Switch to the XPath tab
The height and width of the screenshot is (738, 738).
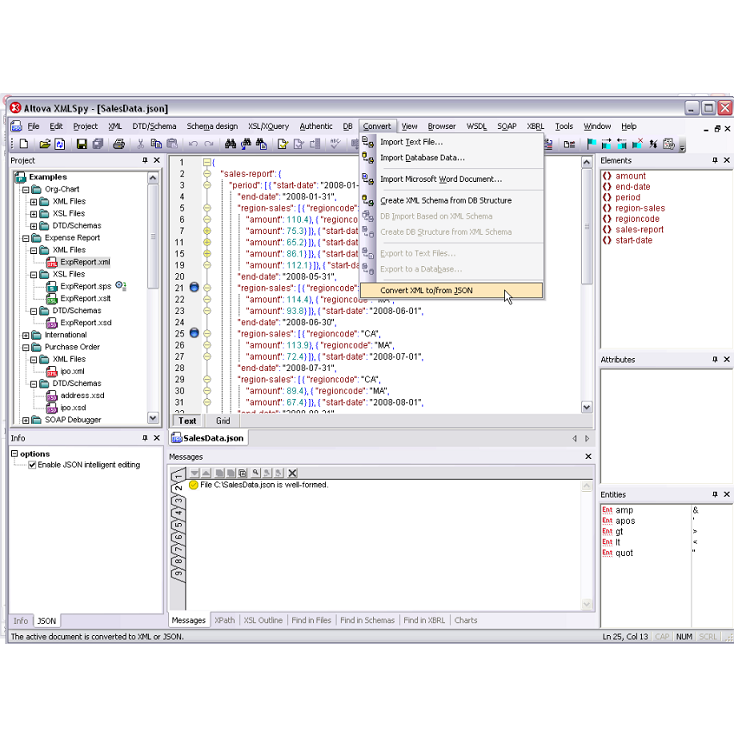pyautogui.click(x=225, y=620)
